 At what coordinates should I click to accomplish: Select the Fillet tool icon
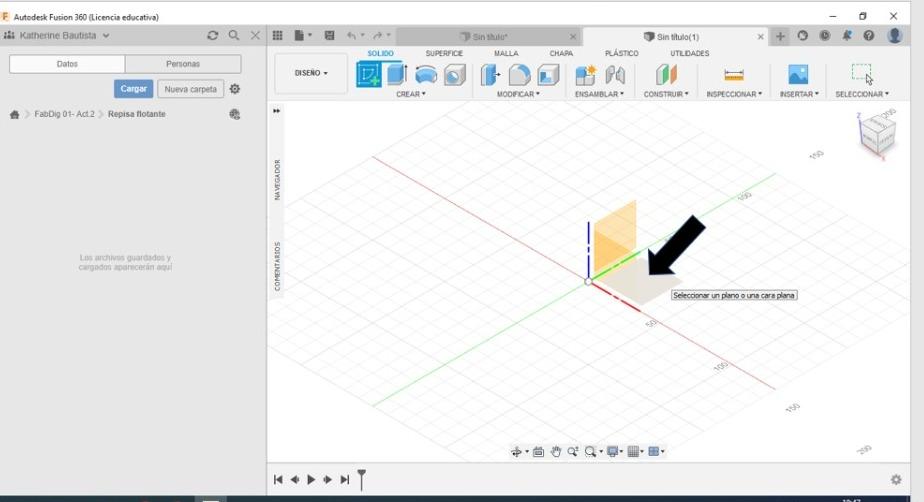(x=519, y=75)
